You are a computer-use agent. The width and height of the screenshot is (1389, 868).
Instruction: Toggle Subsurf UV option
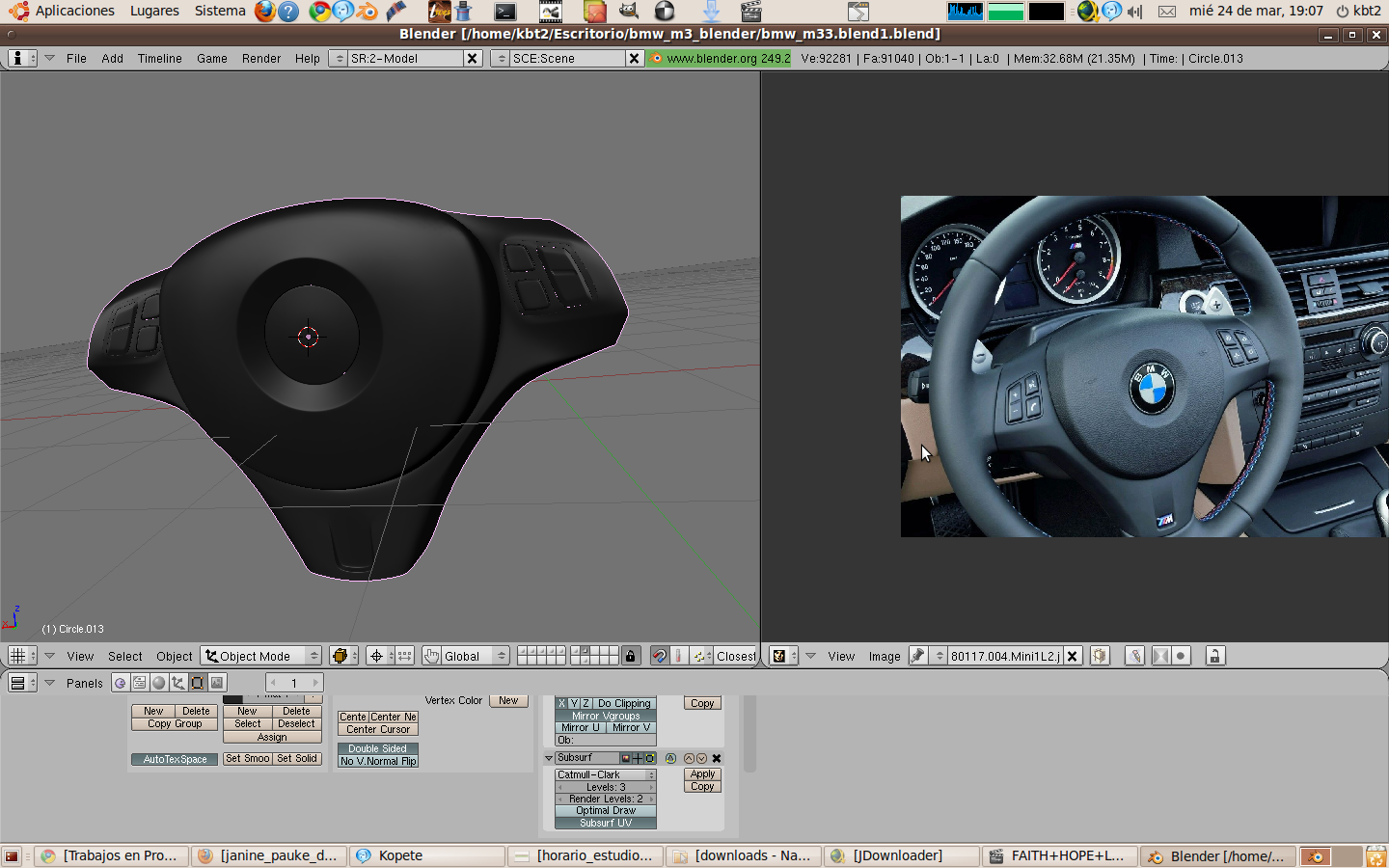(x=606, y=823)
